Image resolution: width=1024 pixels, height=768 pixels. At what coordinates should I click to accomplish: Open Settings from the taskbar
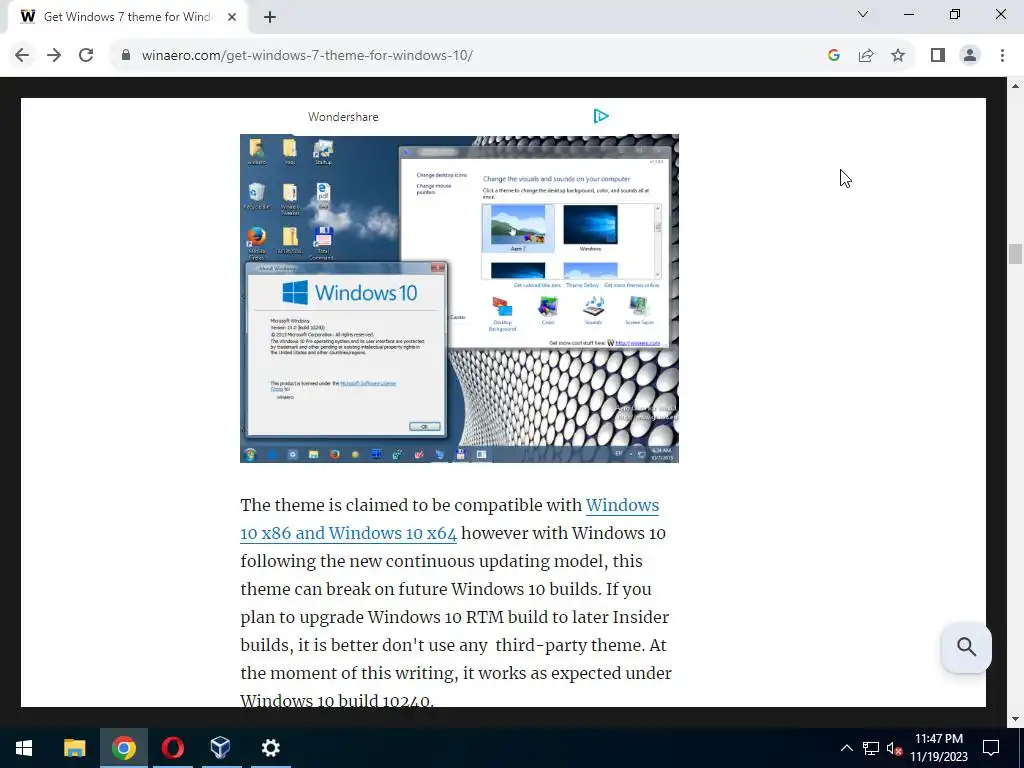pos(270,748)
